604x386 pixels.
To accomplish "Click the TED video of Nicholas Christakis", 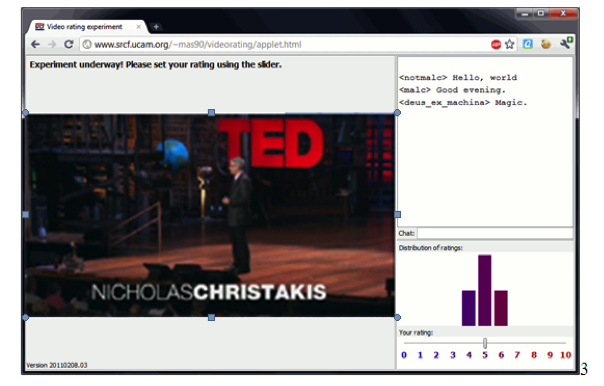I will 210,215.
